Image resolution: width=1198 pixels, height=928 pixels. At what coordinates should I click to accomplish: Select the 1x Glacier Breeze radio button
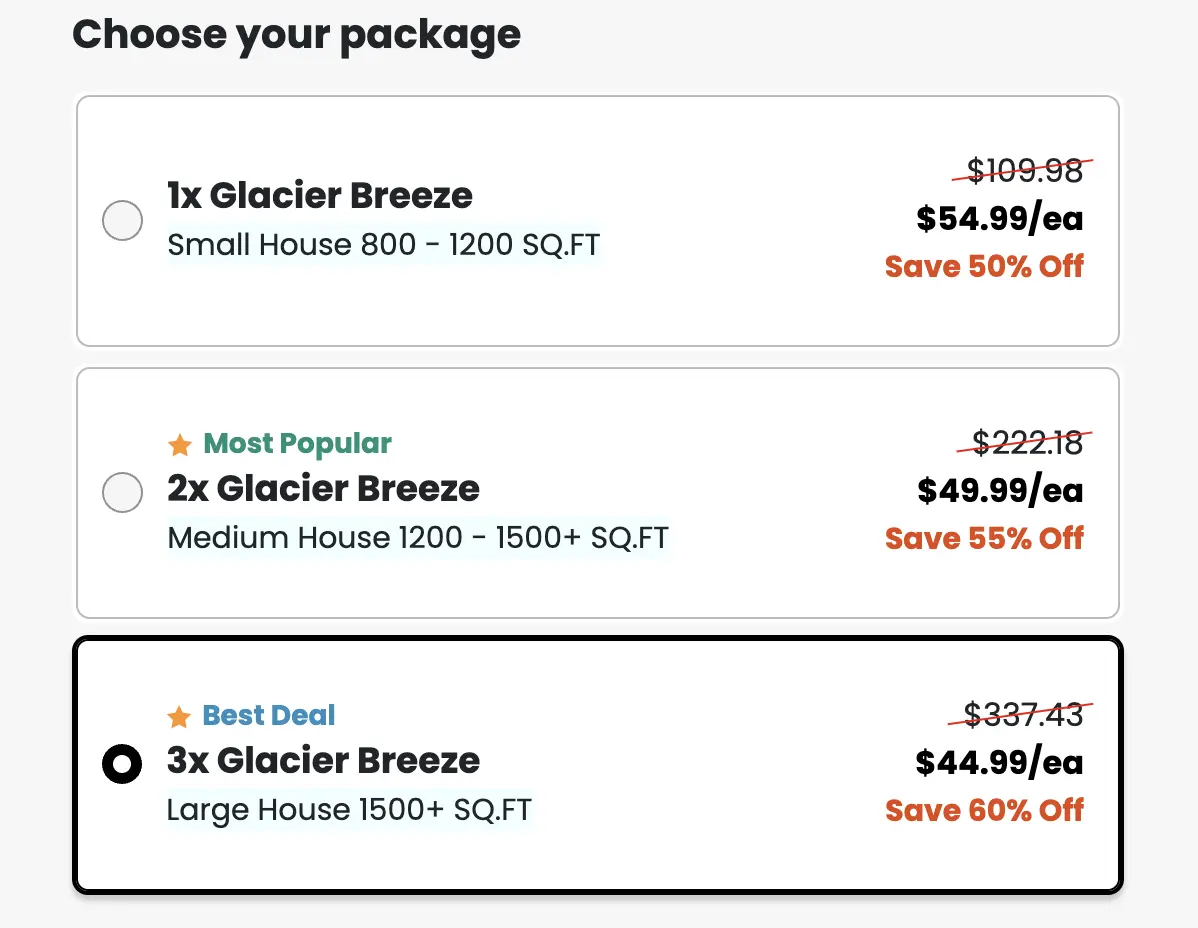click(x=122, y=220)
